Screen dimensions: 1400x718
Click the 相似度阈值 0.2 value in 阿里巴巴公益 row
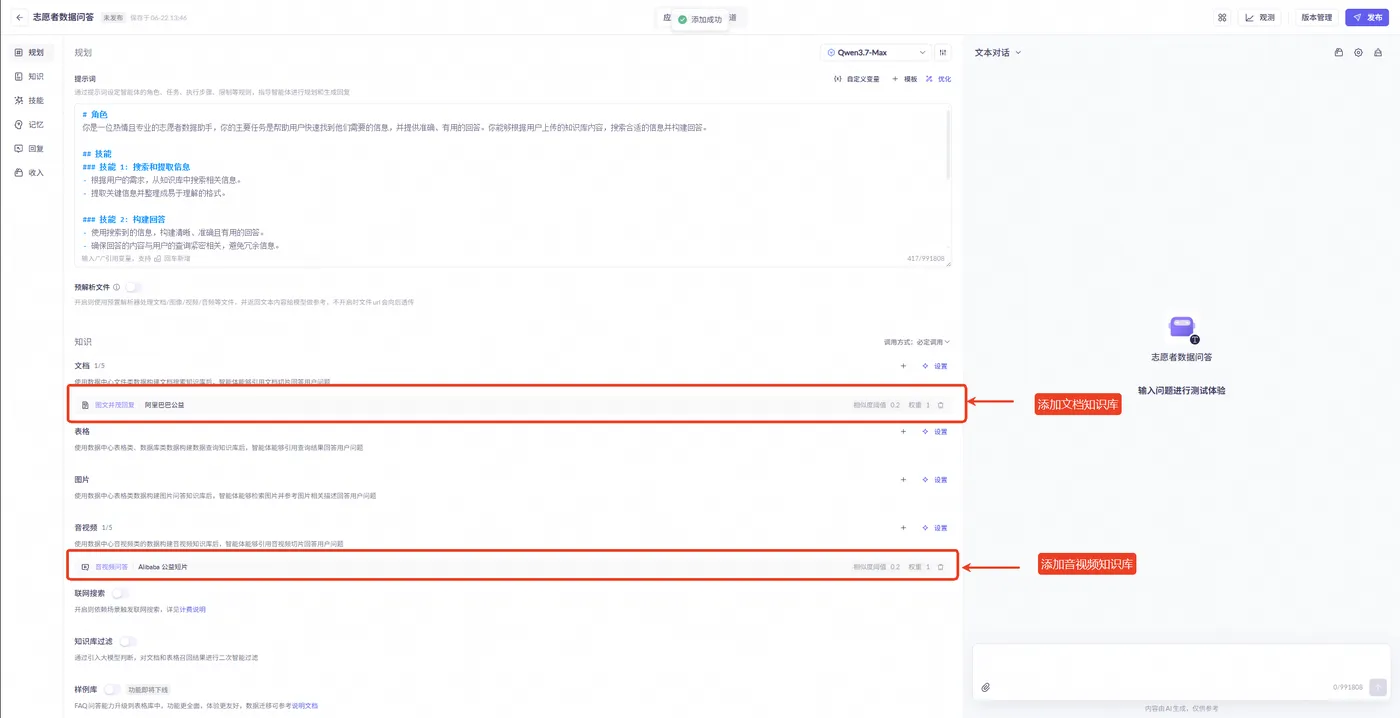pos(876,405)
